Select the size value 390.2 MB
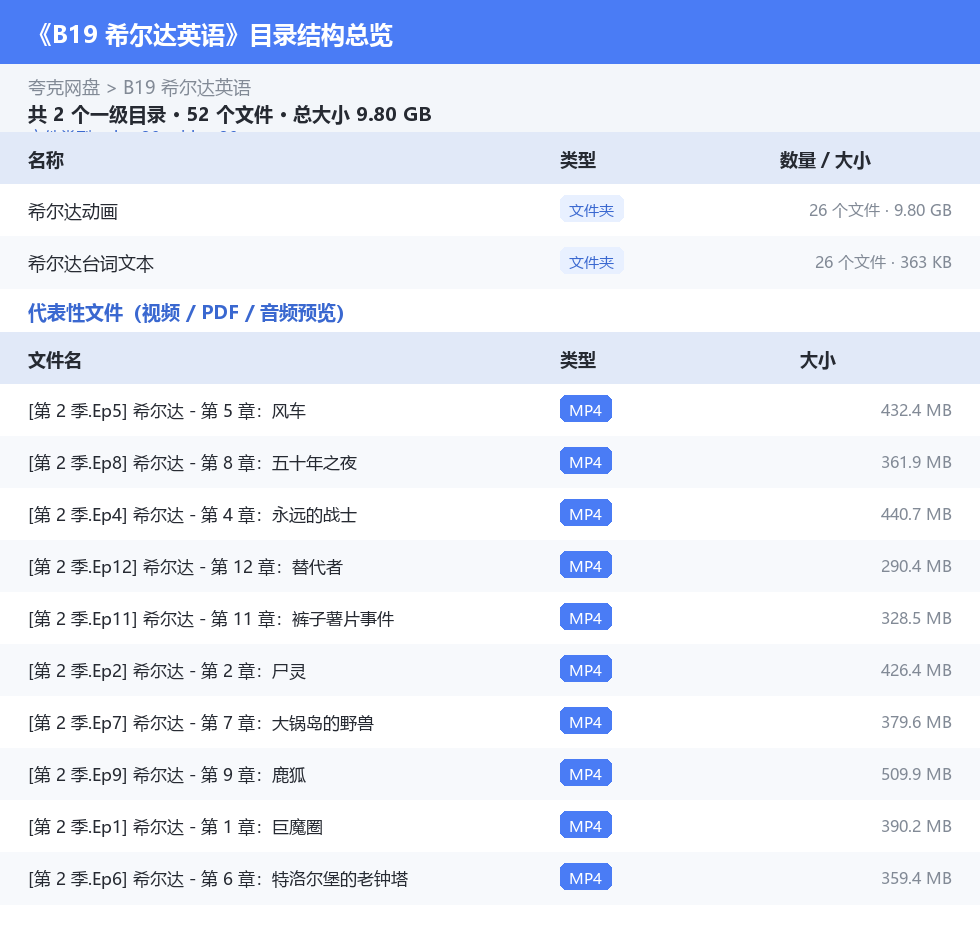 (916, 825)
